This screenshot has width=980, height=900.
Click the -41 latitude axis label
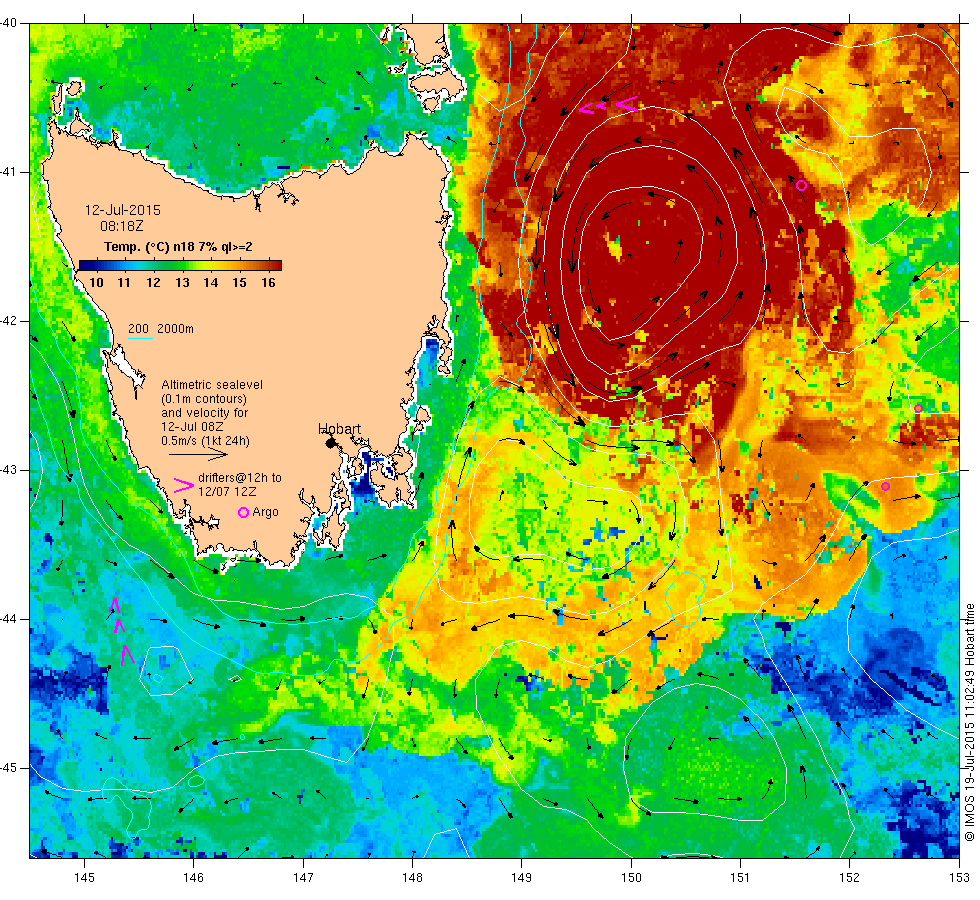click(9, 172)
